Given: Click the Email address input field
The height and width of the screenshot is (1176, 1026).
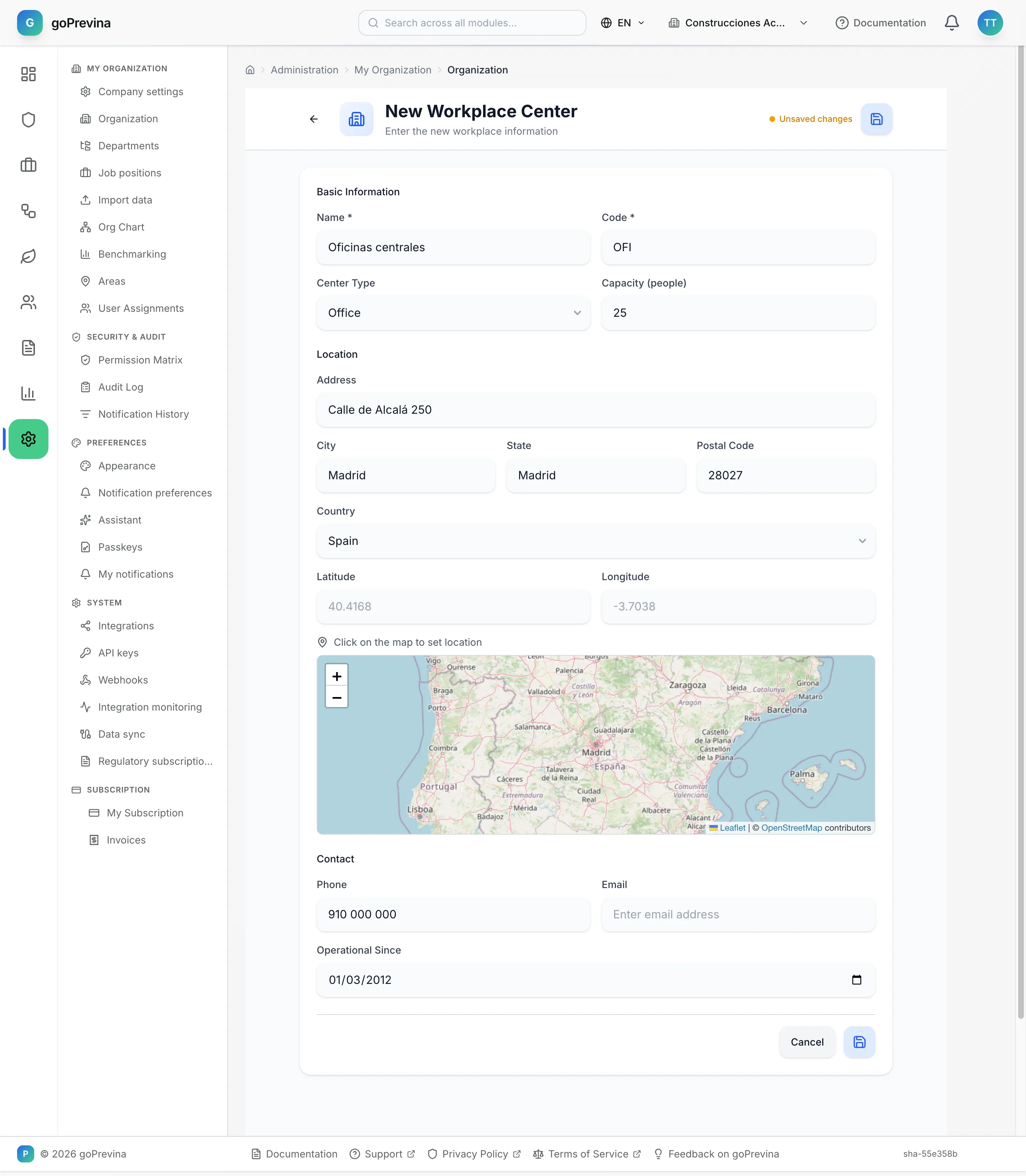Looking at the screenshot, I should [738, 914].
